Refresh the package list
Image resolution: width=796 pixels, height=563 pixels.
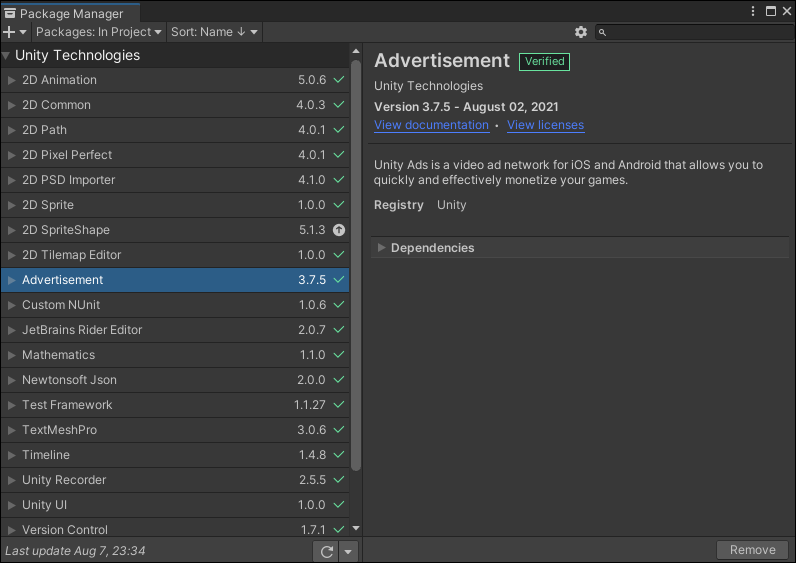(x=326, y=551)
